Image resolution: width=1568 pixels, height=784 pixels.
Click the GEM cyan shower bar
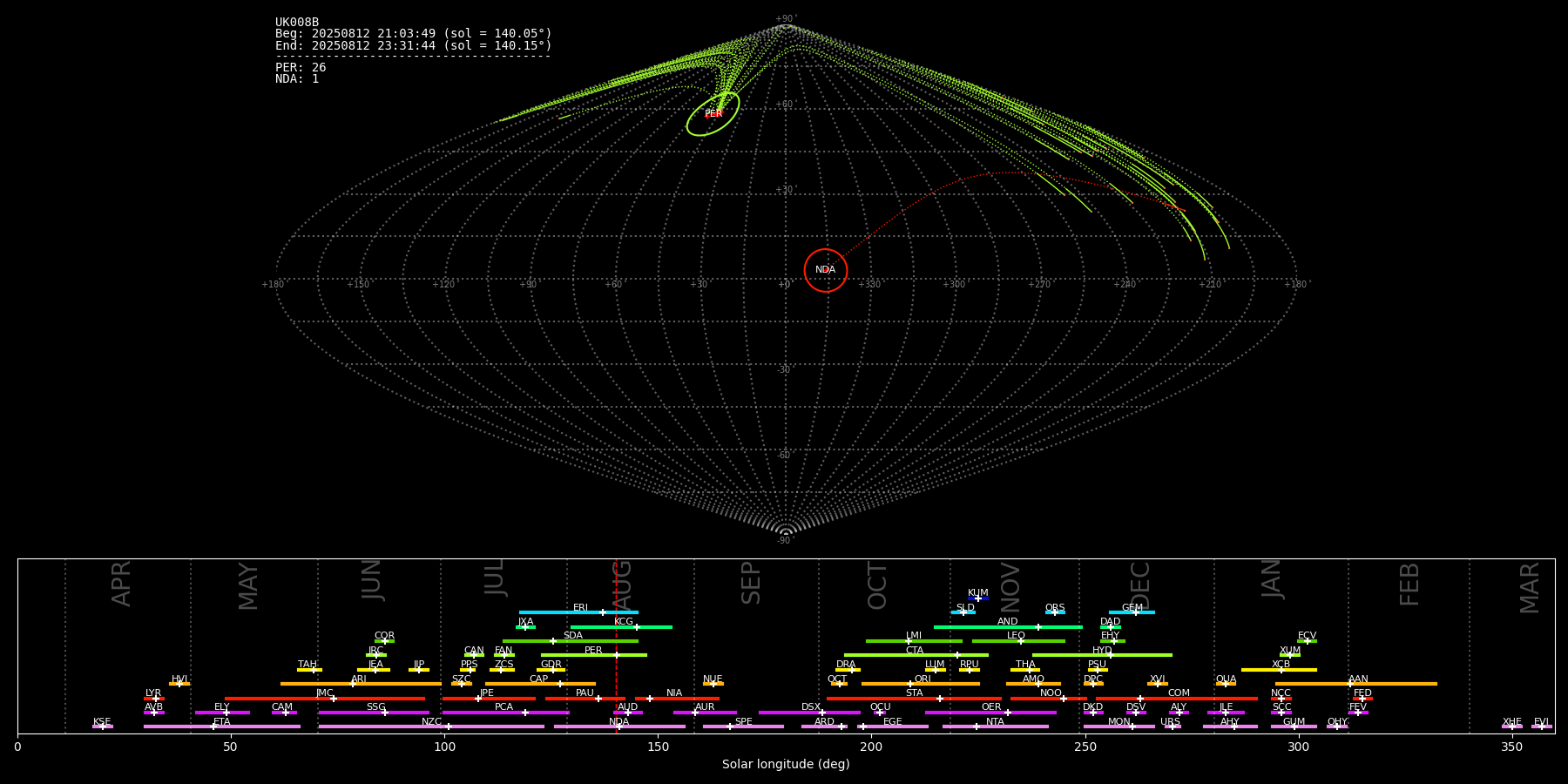tap(1132, 612)
